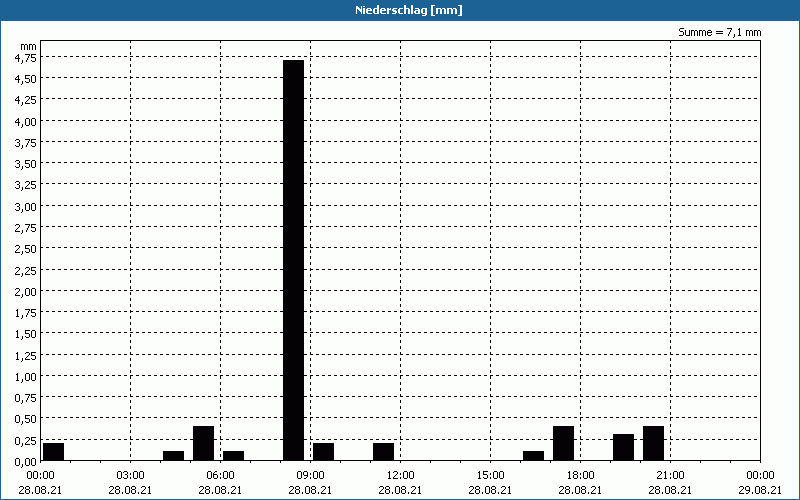
Task: Click the 0,50 axis label
Action: [26, 419]
